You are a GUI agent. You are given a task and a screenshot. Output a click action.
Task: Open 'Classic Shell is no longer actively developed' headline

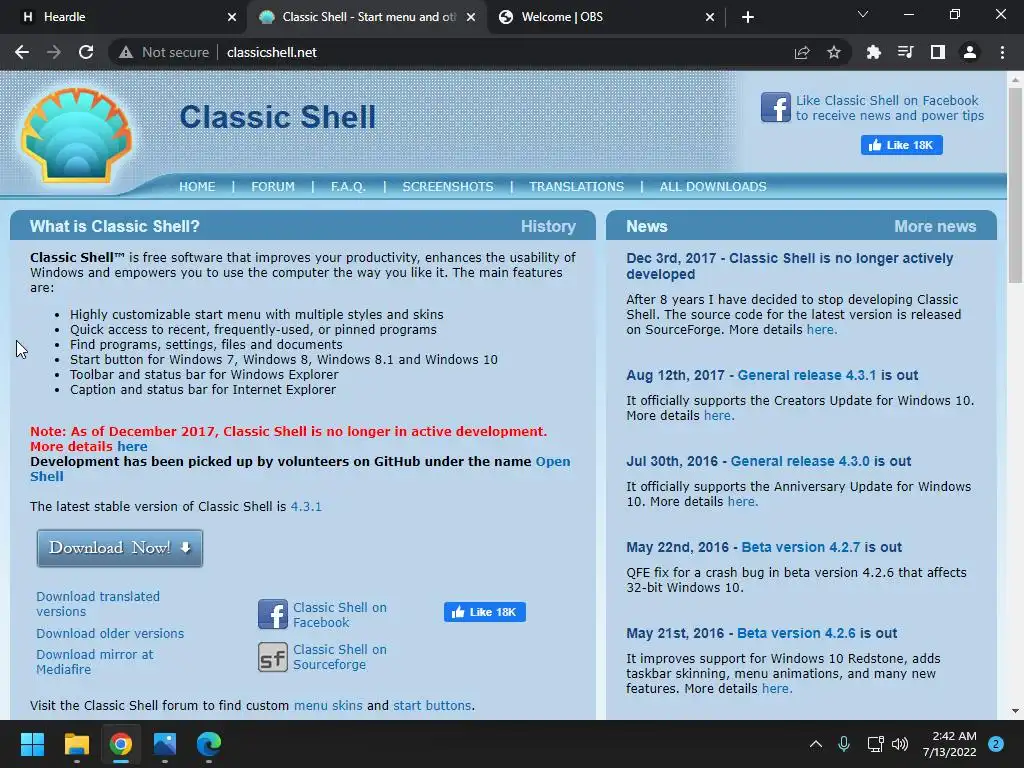[790, 266]
